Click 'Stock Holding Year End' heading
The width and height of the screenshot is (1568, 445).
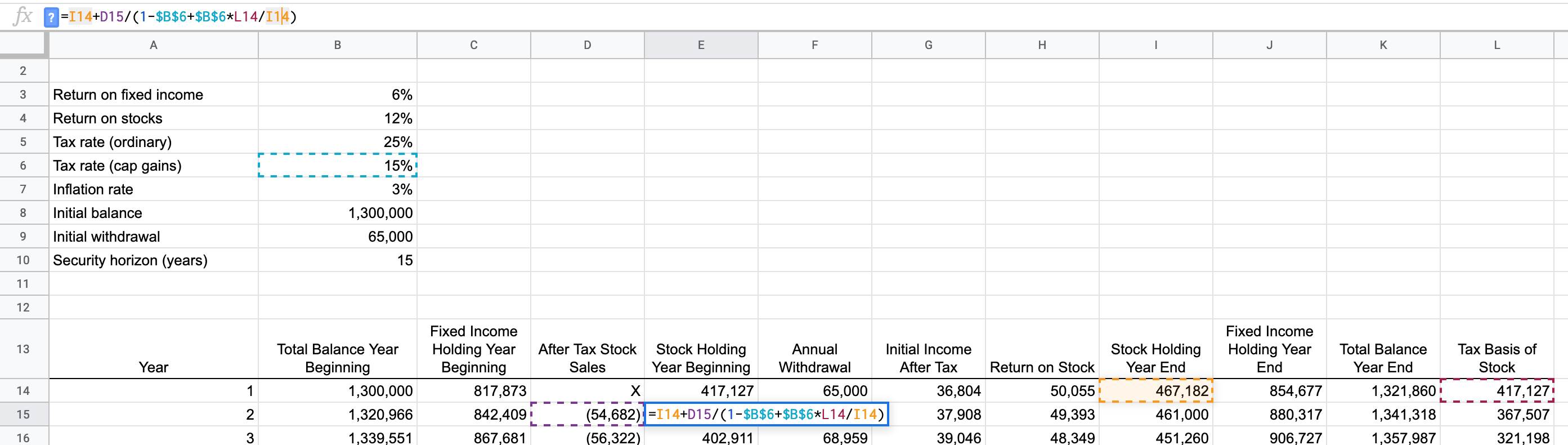(1156, 349)
